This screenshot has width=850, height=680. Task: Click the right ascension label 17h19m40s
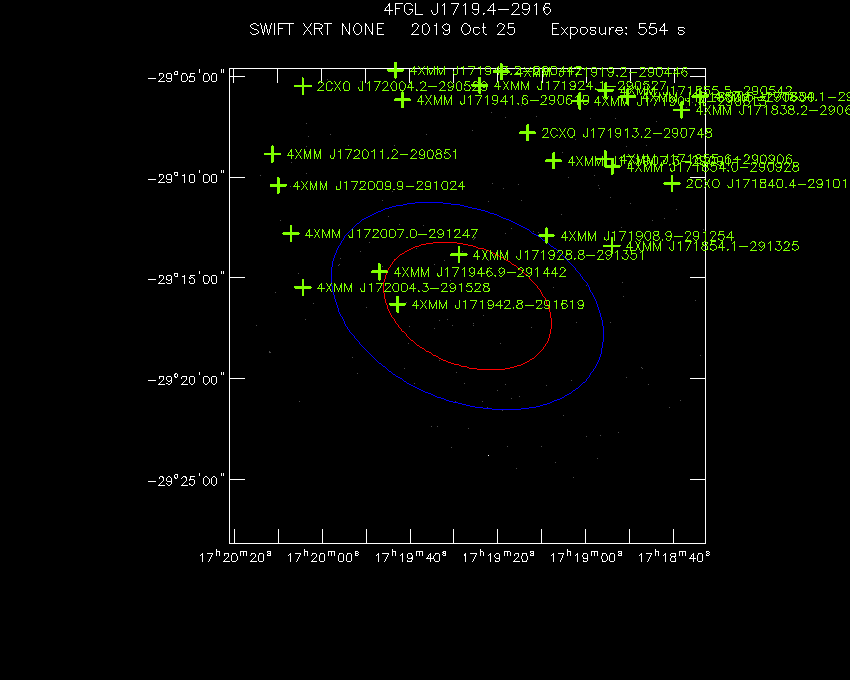(x=411, y=557)
